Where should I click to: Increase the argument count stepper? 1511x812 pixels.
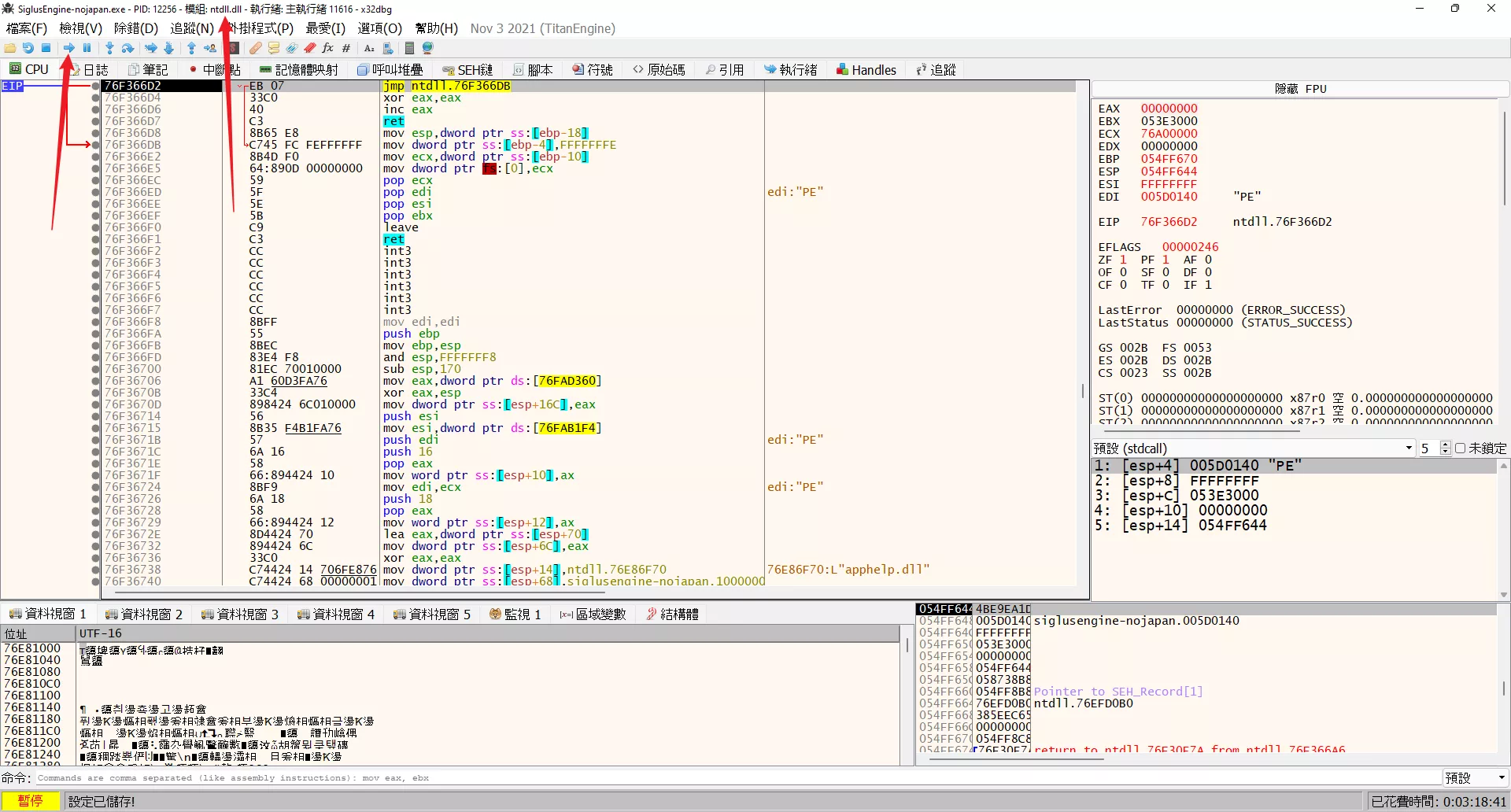coord(1445,445)
